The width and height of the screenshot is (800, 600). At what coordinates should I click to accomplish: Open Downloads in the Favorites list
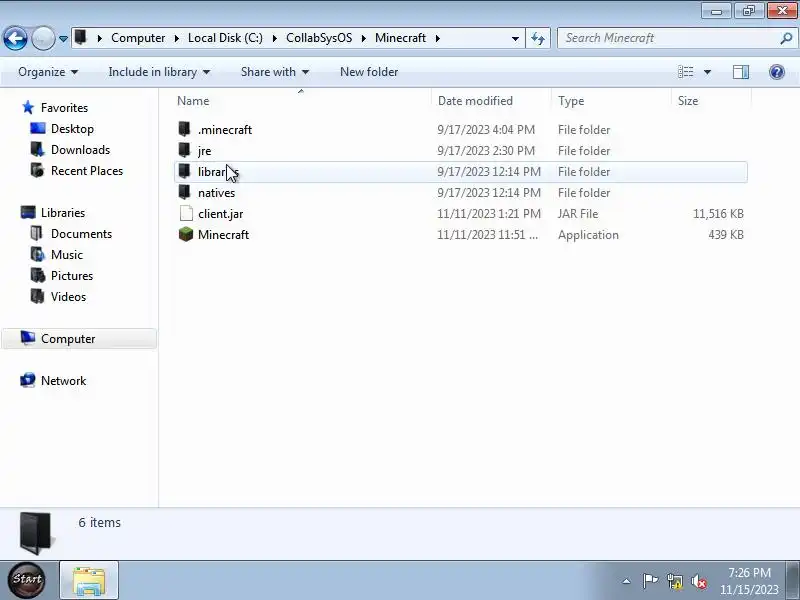click(x=80, y=149)
